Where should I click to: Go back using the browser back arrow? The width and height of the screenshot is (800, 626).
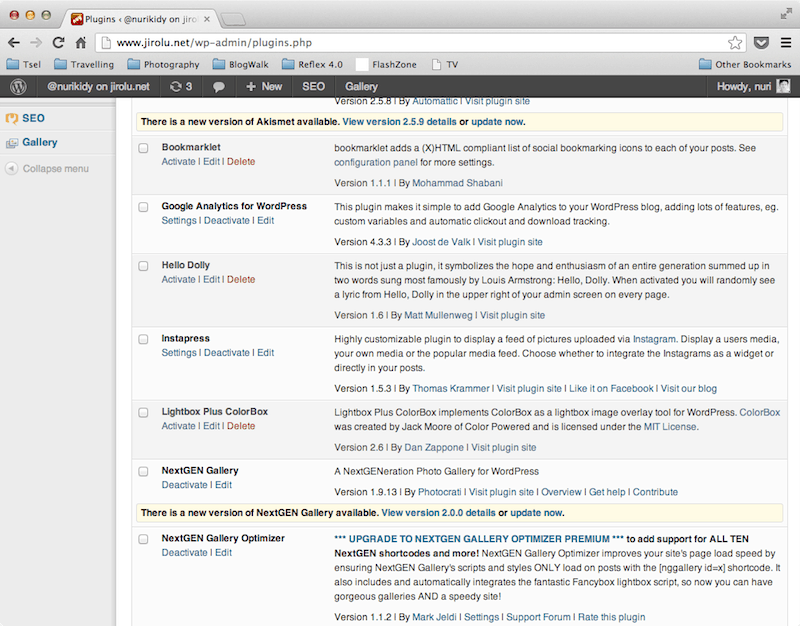point(13,43)
